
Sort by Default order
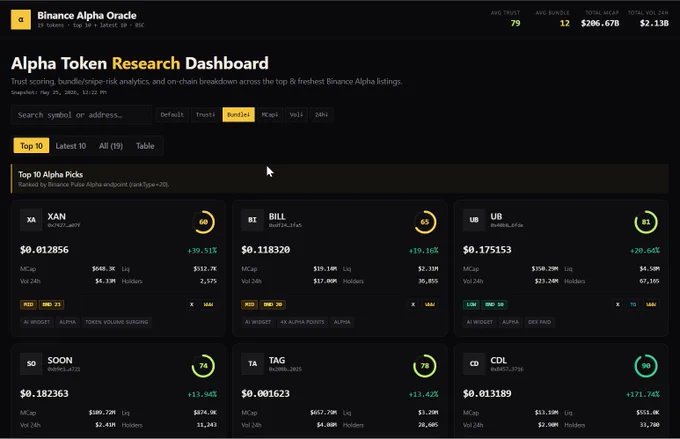tap(172, 115)
